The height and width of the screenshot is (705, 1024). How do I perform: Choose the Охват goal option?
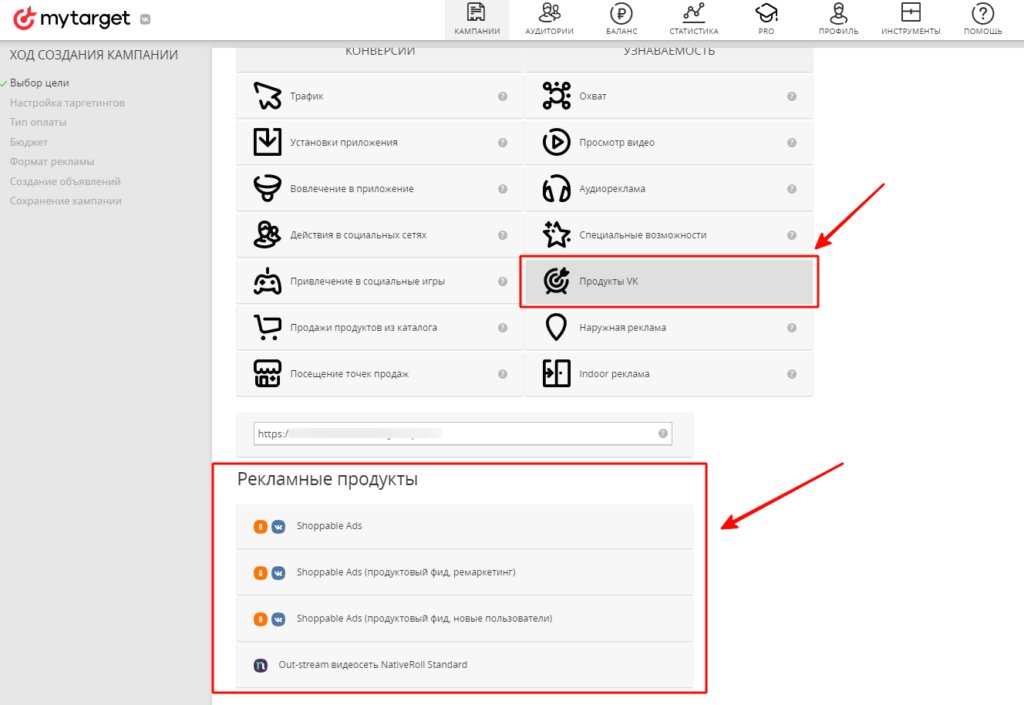coord(669,96)
